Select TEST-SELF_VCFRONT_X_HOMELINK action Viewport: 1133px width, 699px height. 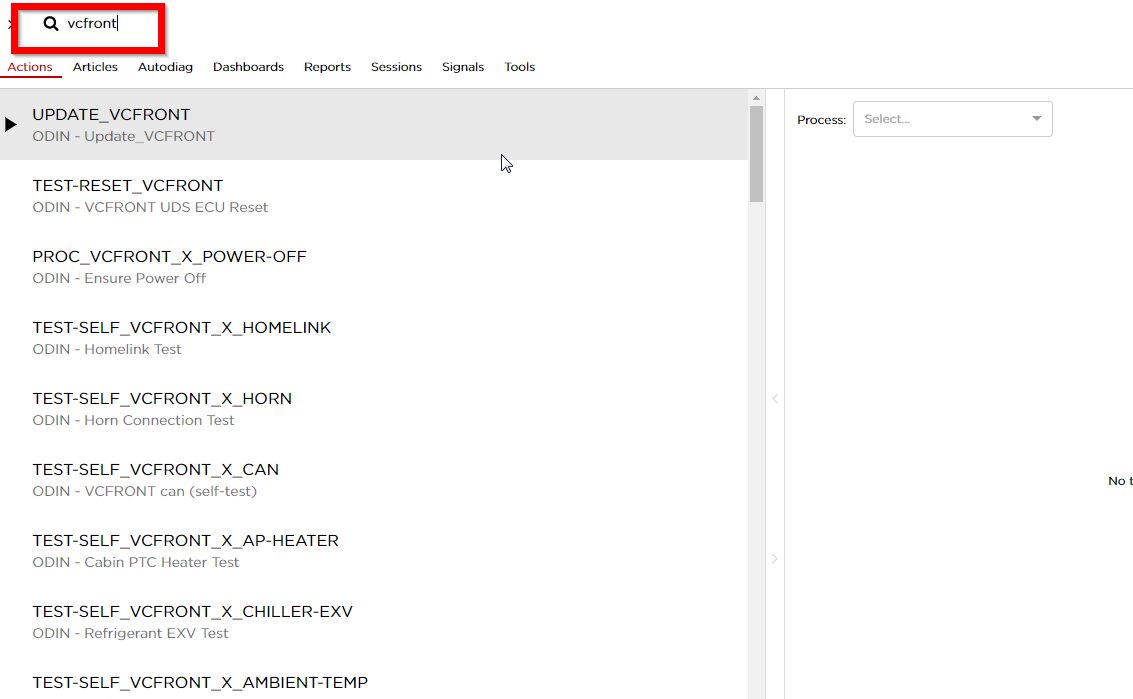click(374, 338)
